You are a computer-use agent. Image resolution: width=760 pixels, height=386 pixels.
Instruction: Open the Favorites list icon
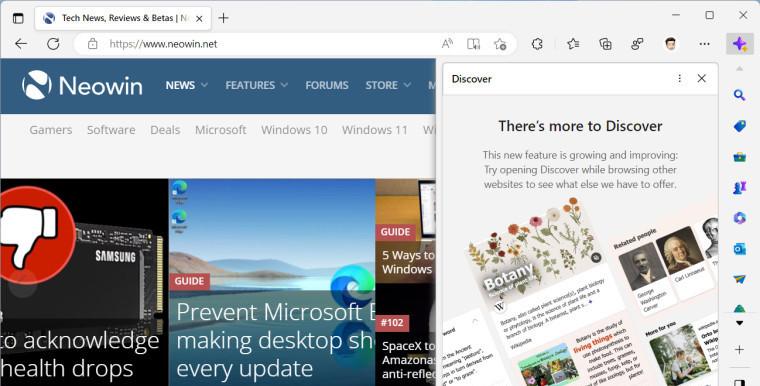click(573, 44)
